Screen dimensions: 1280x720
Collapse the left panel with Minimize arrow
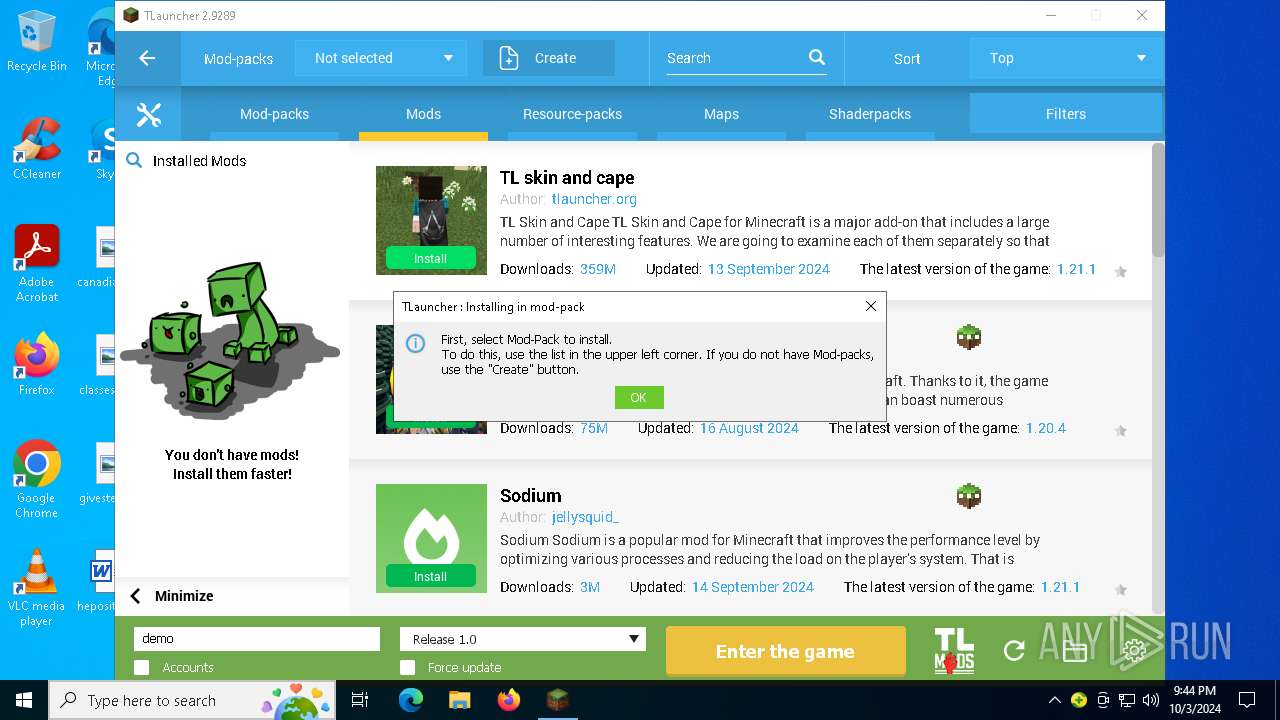click(x=136, y=596)
